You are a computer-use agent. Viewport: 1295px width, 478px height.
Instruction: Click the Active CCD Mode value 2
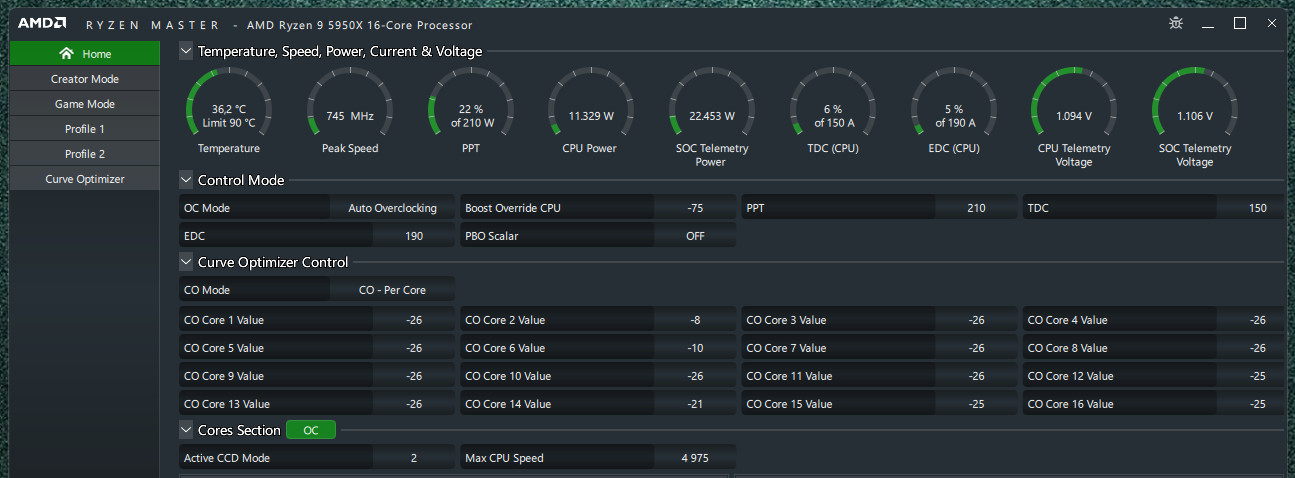(414, 458)
